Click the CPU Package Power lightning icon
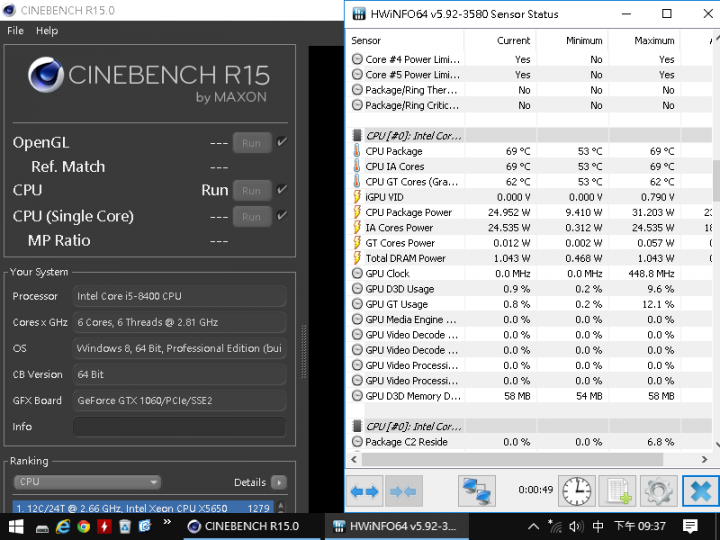Viewport: 720px width, 540px height. pos(357,212)
